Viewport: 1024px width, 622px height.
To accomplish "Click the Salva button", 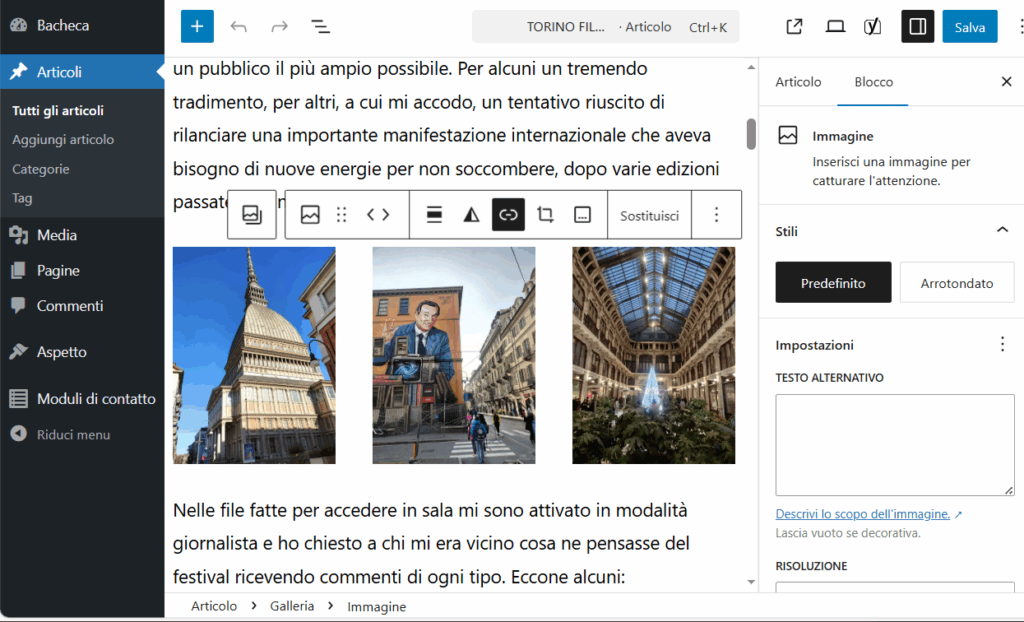I will tap(969, 27).
